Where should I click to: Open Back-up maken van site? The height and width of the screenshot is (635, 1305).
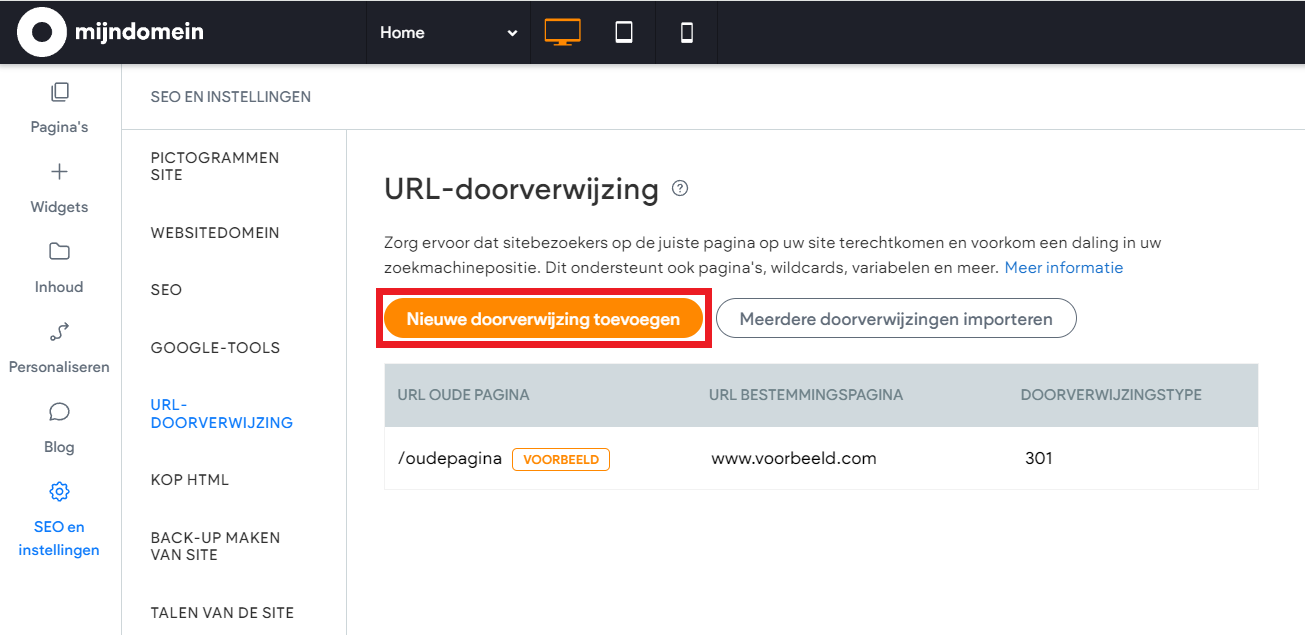tap(215, 546)
